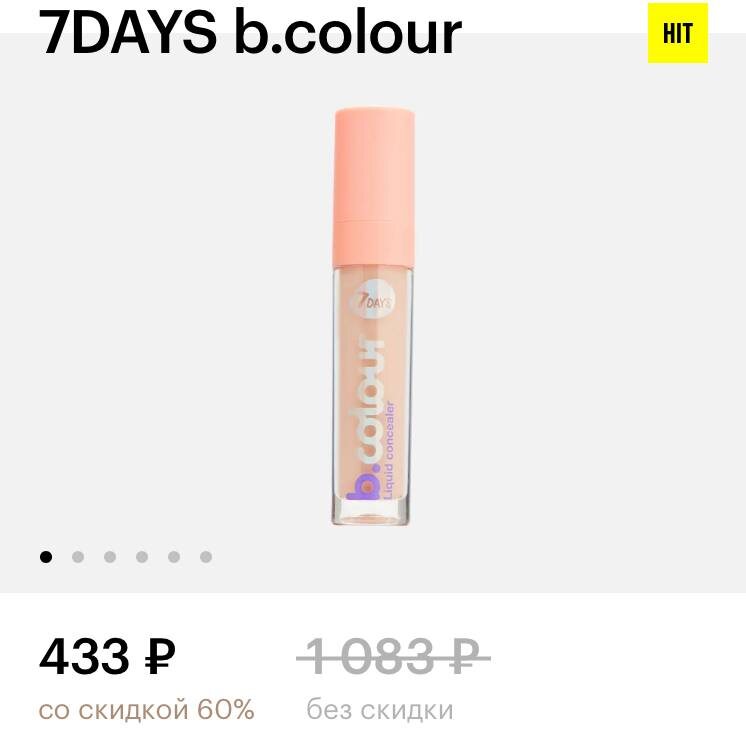Click the b.colour lettering on the tube

pyautogui.click(x=364, y=418)
